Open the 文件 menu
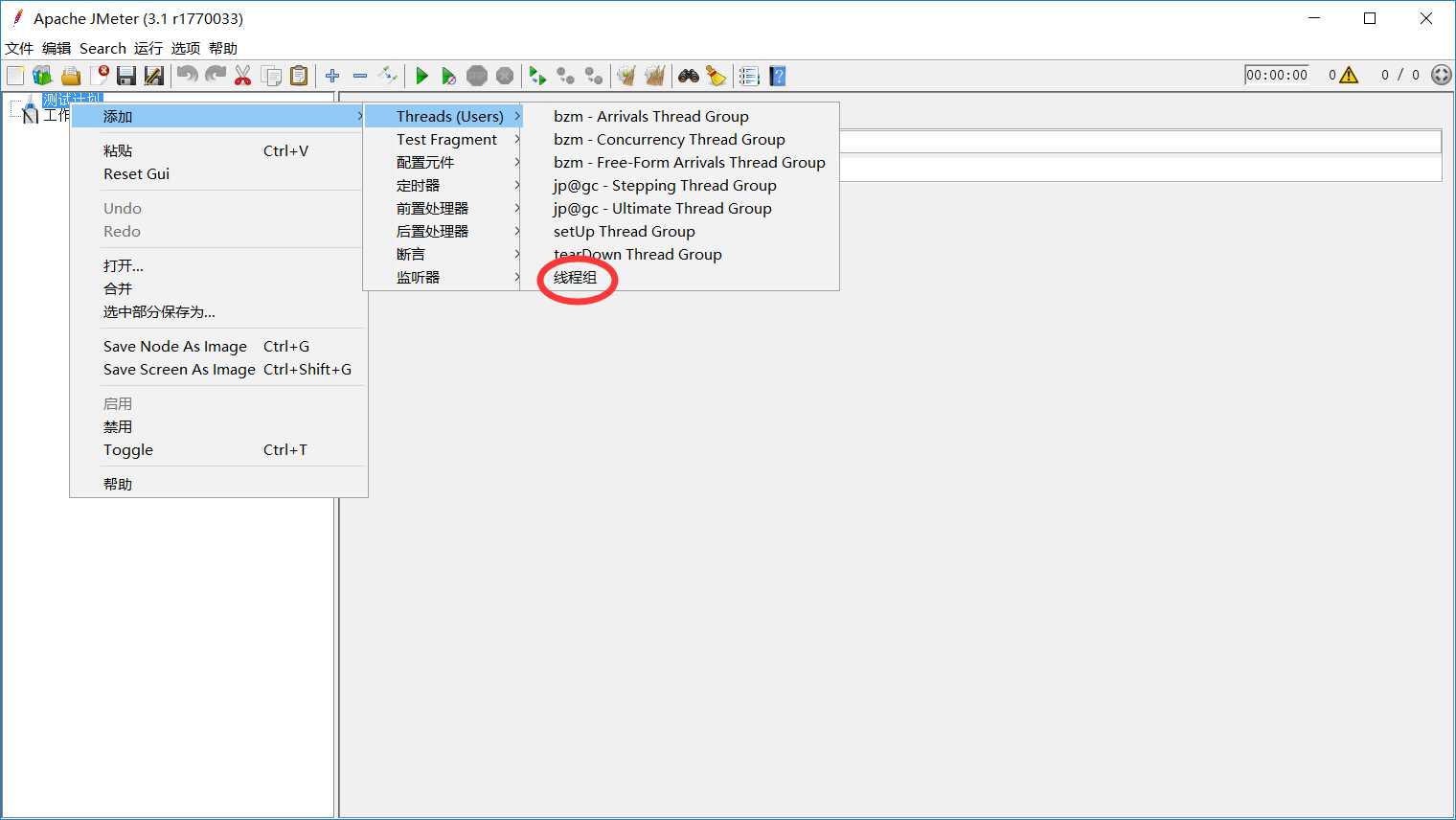Viewport: 1456px width, 820px height. tap(19, 48)
